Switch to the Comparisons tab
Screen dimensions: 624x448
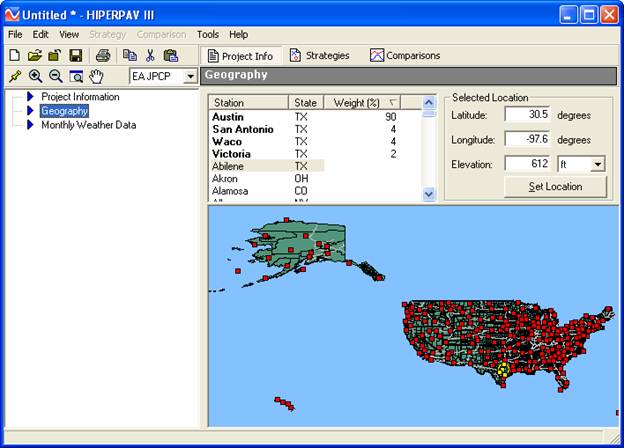pyautogui.click(x=405, y=56)
